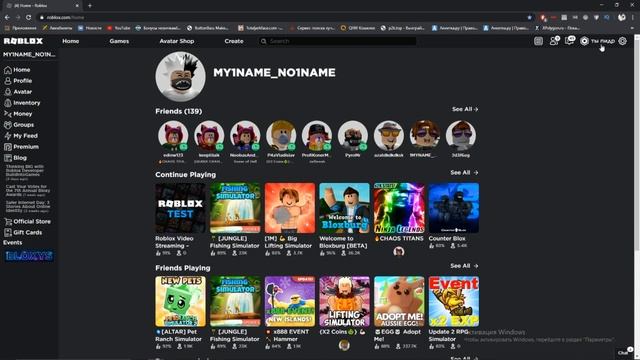Select the Home tab in the Roblox navbar
This screenshot has width=640, height=360.
[x=71, y=41]
